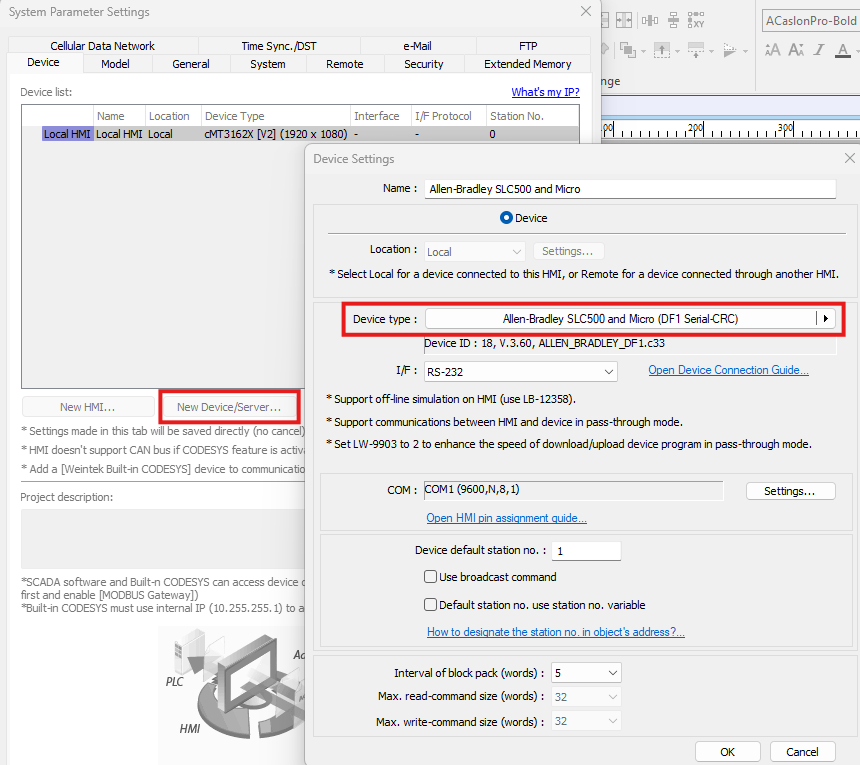Switch to the Model tab
The image size is (860, 765).
pyautogui.click(x=115, y=64)
